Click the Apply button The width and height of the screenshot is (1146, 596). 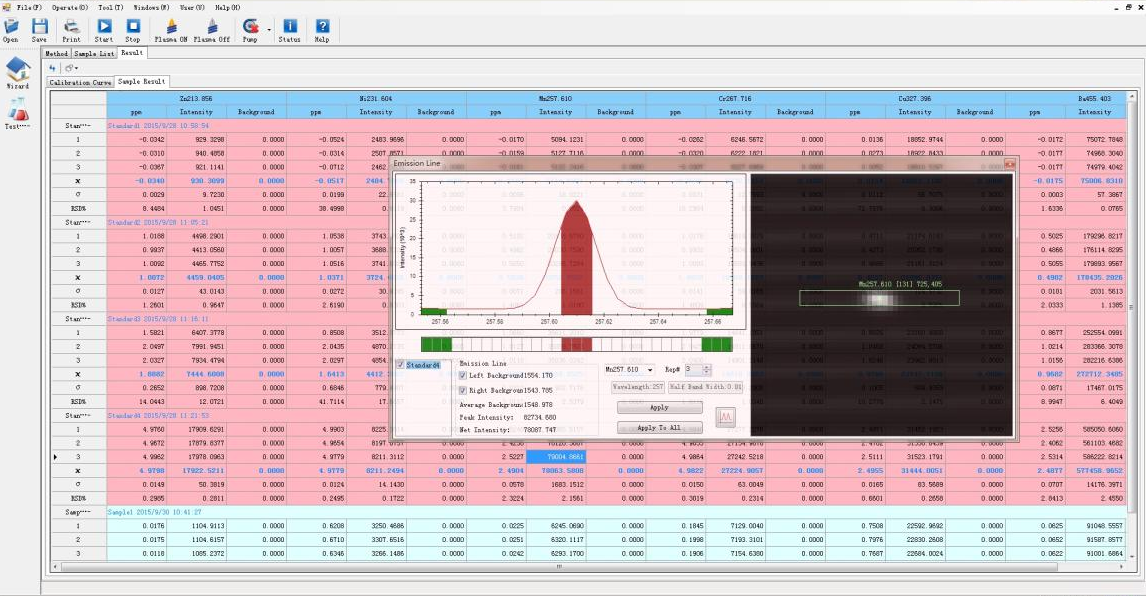click(x=659, y=407)
